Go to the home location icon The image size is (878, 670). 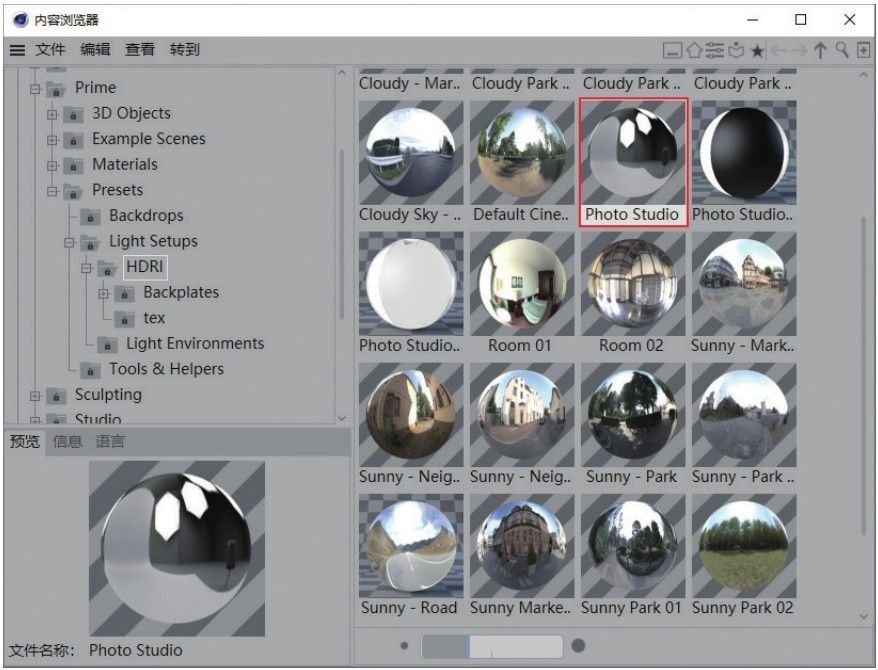point(694,50)
